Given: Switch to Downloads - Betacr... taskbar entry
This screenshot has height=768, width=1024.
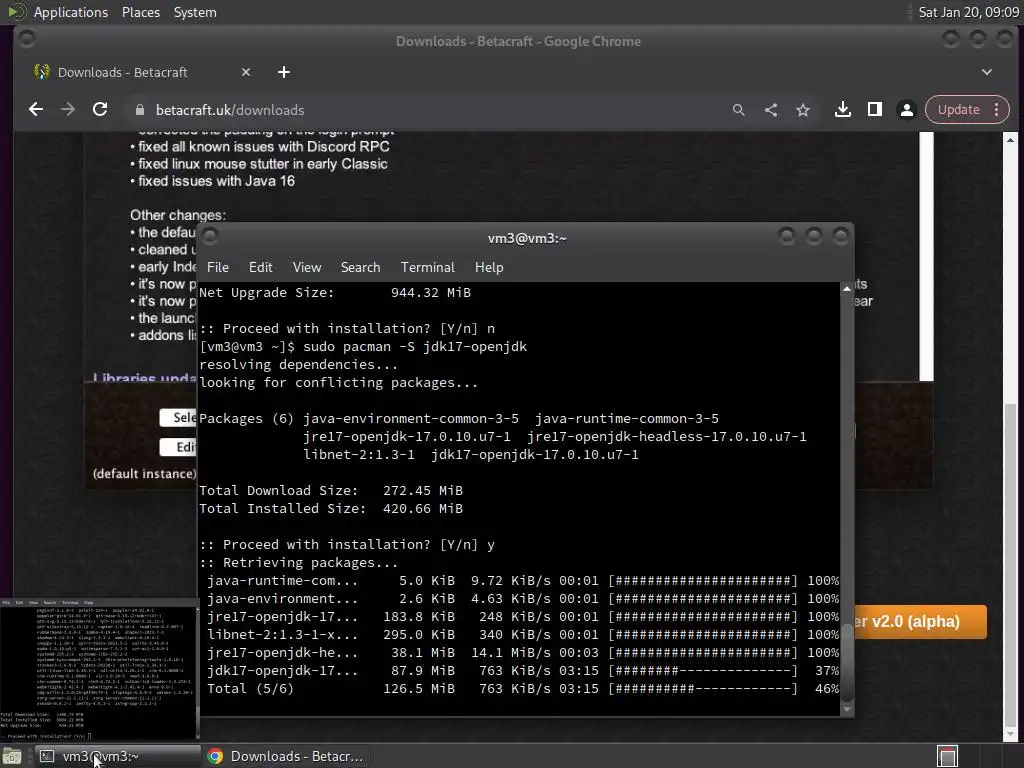Looking at the screenshot, I should coord(285,756).
